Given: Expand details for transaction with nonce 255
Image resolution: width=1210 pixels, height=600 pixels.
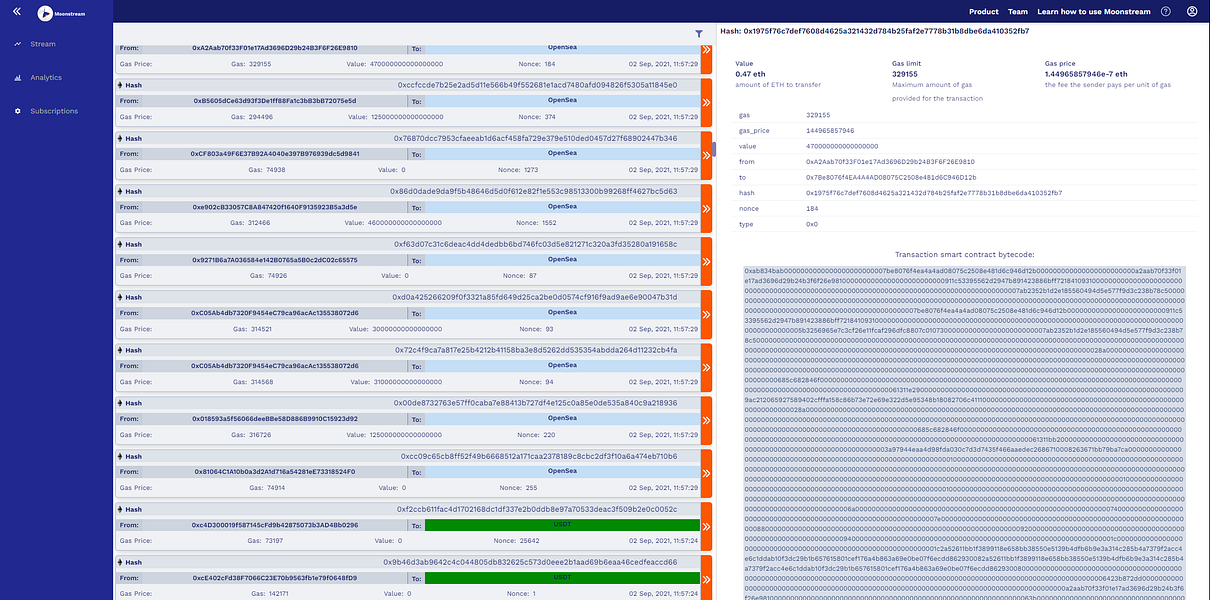Looking at the screenshot, I should coord(706,472).
